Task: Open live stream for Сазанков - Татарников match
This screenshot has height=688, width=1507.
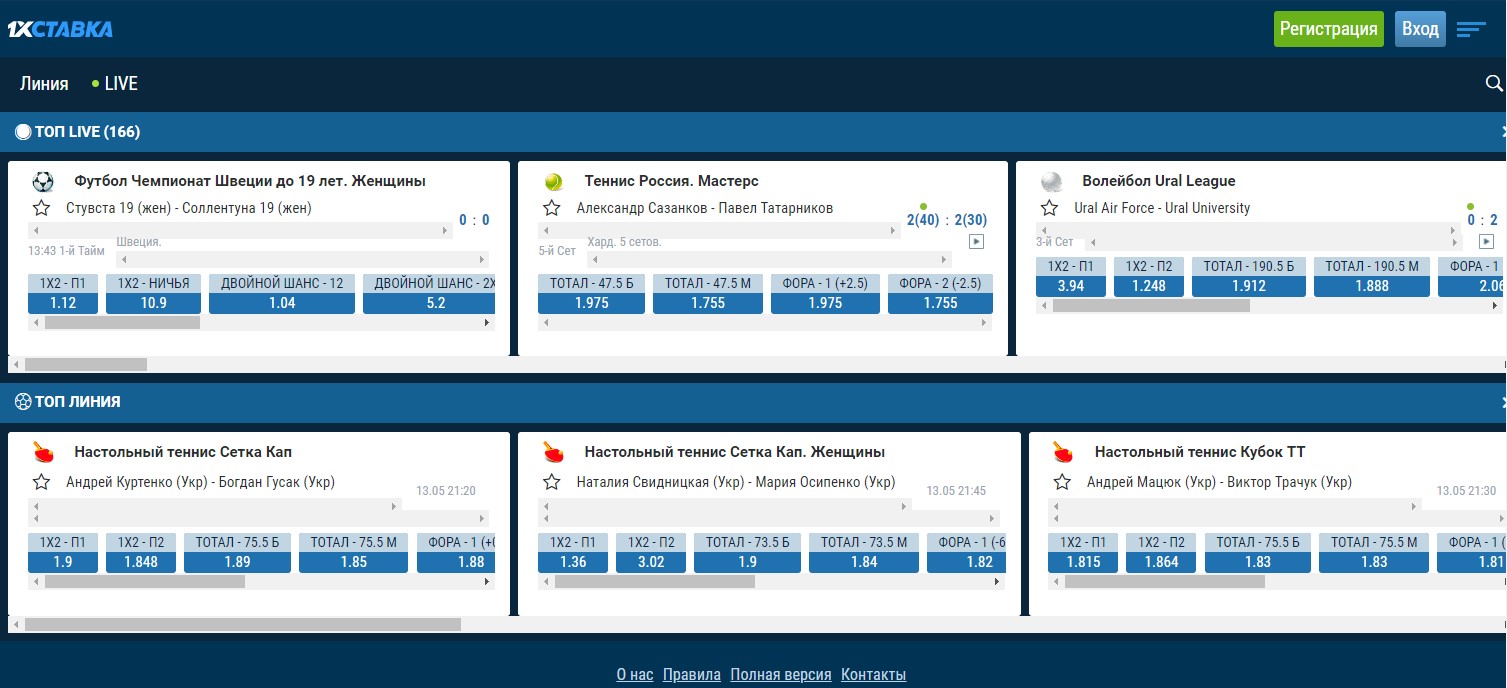Action: 977,241
